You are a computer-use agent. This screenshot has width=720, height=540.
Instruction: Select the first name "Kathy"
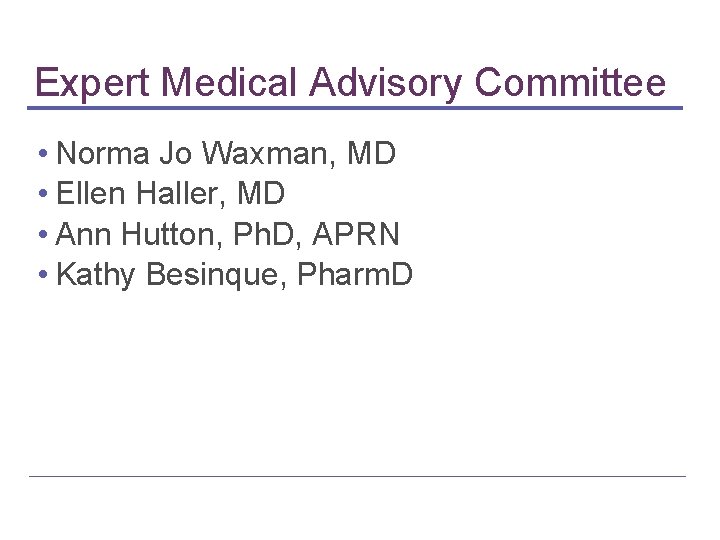97,274
